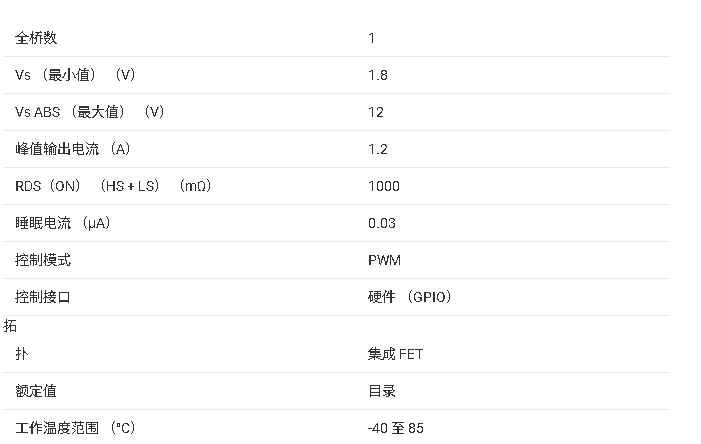701x444 pixels.
Task: Click the full-bridge count value 1
Action: [372, 38]
